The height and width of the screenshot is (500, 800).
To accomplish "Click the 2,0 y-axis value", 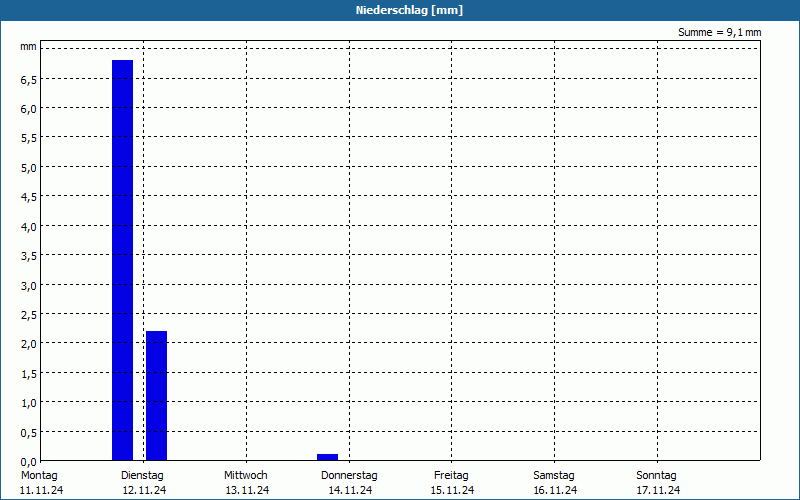I will pyautogui.click(x=29, y=344).
